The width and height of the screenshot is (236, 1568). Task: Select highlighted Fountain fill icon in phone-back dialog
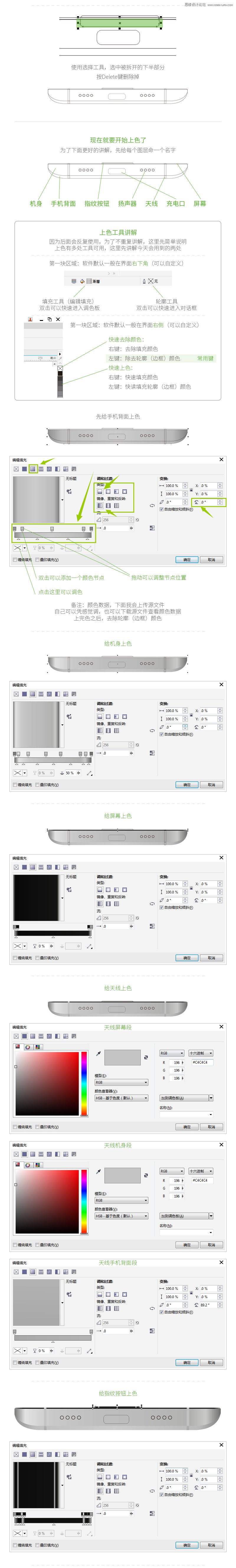point(33,469)
